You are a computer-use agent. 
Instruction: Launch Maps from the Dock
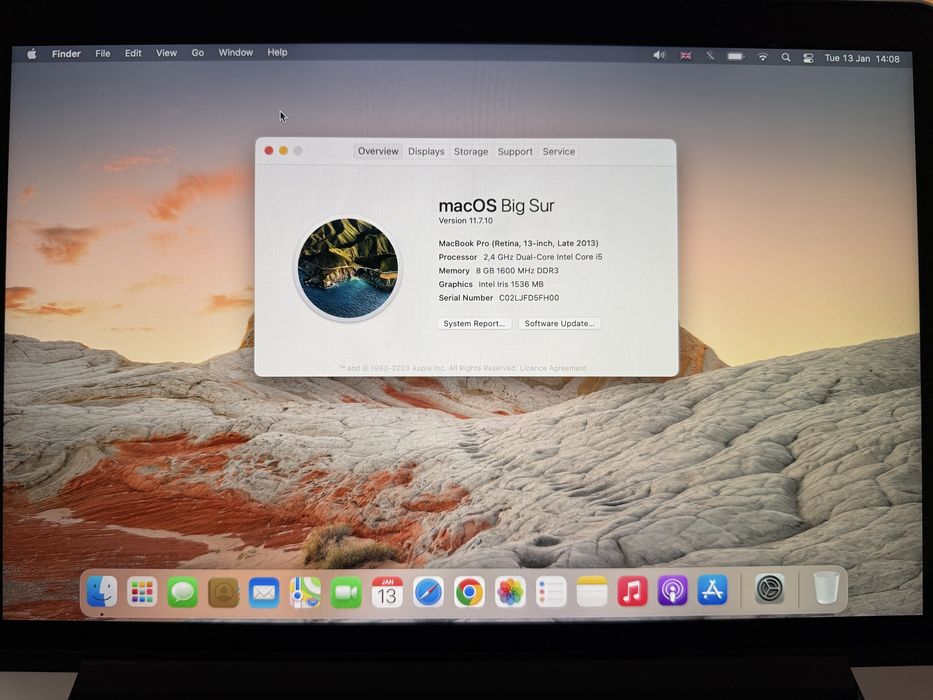click(305, 592)
